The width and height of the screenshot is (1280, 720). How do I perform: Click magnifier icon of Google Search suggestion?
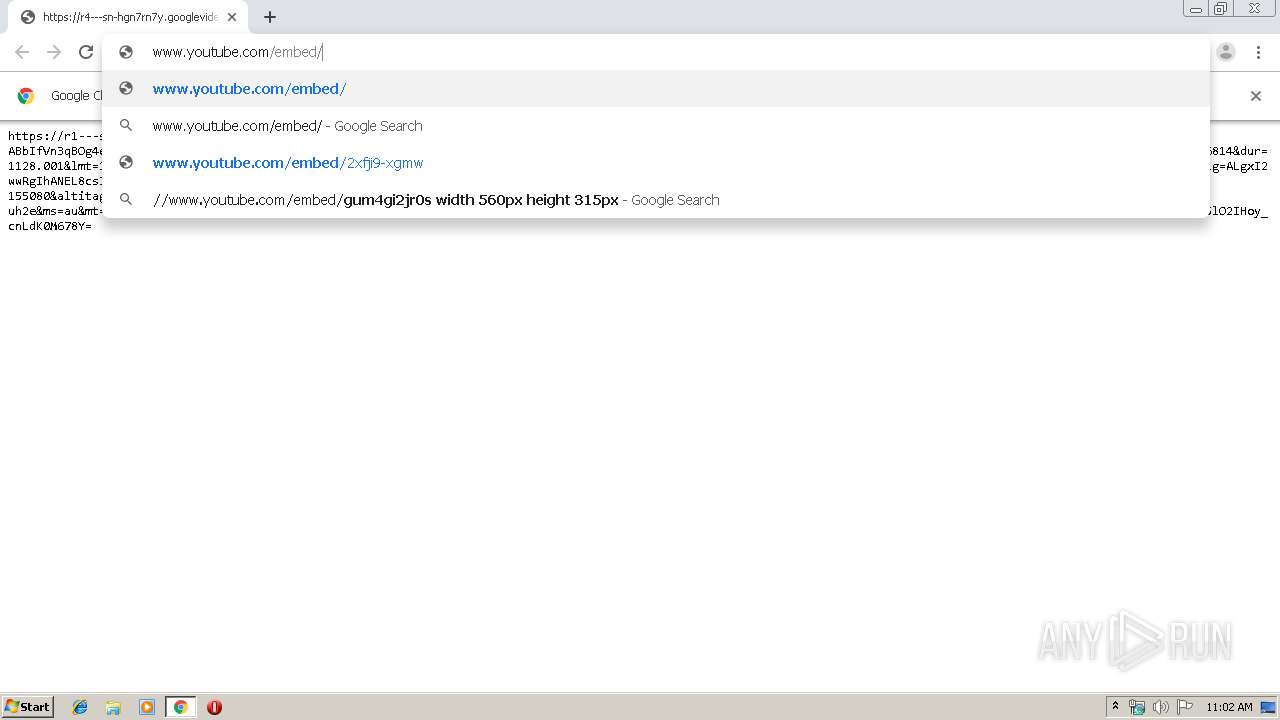pos(126,126)
